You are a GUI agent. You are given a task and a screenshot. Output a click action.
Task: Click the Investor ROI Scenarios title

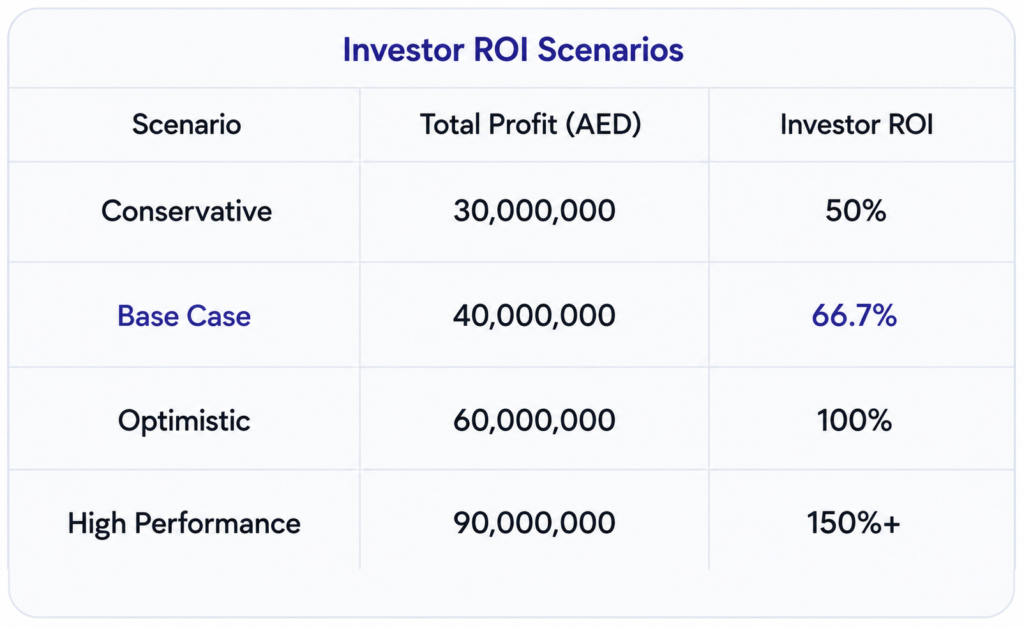point(513,50)
